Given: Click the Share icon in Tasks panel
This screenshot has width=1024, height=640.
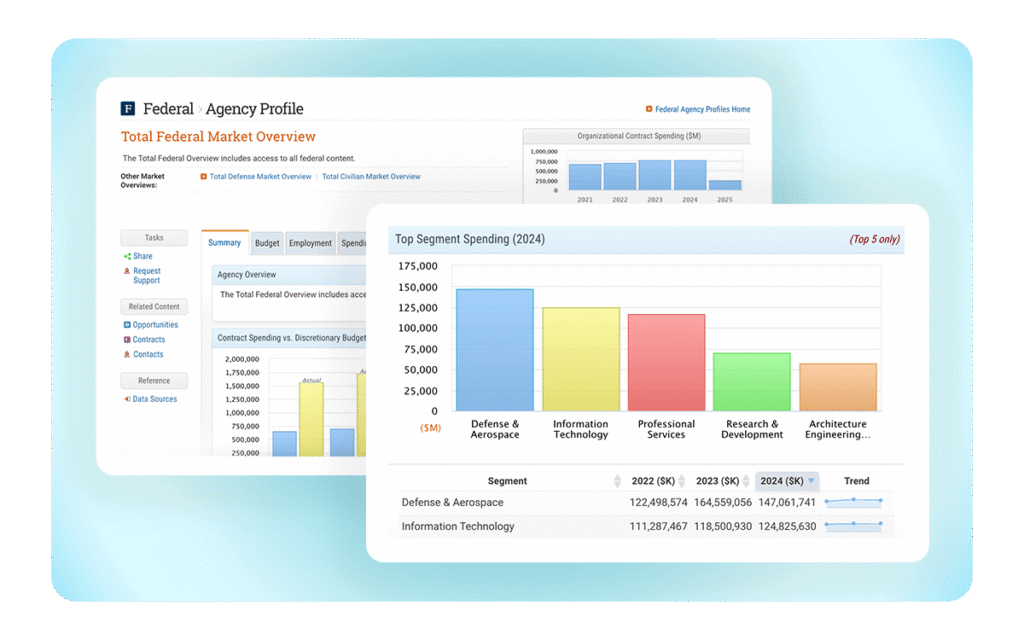Looking at the screenshot, I should [126, 256].
